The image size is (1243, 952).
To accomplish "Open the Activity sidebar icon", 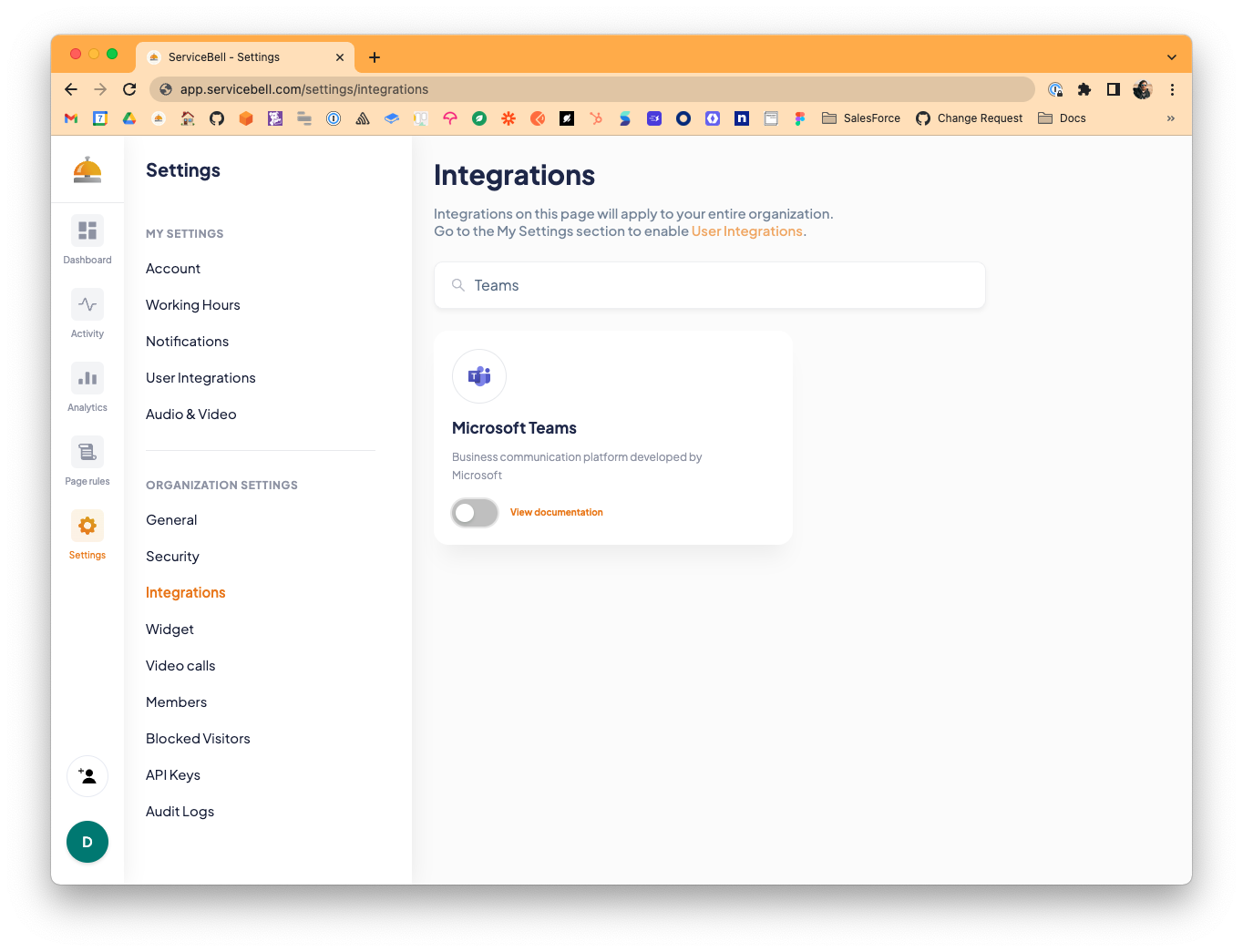I will pos(87,304).
